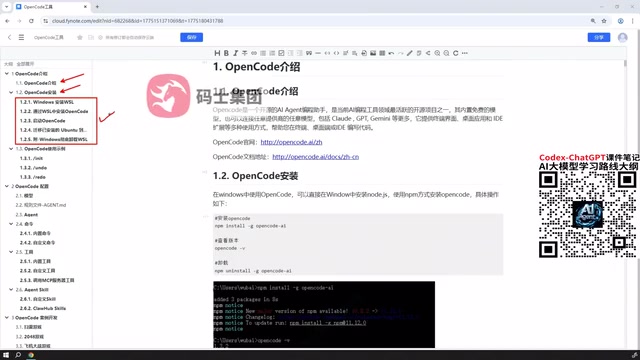Apply strikethrough formatting
Screen dimensions: 640x360
click(x=244, y=53)
